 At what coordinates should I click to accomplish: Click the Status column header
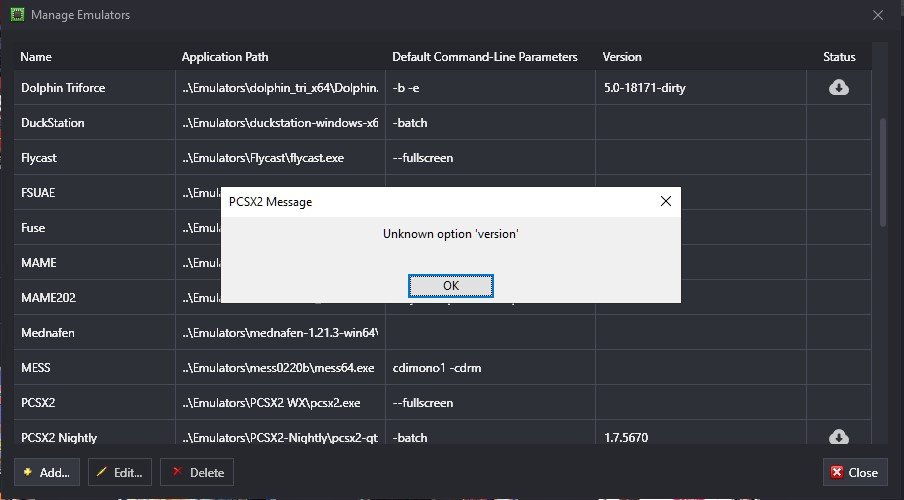tap(839, 57)
